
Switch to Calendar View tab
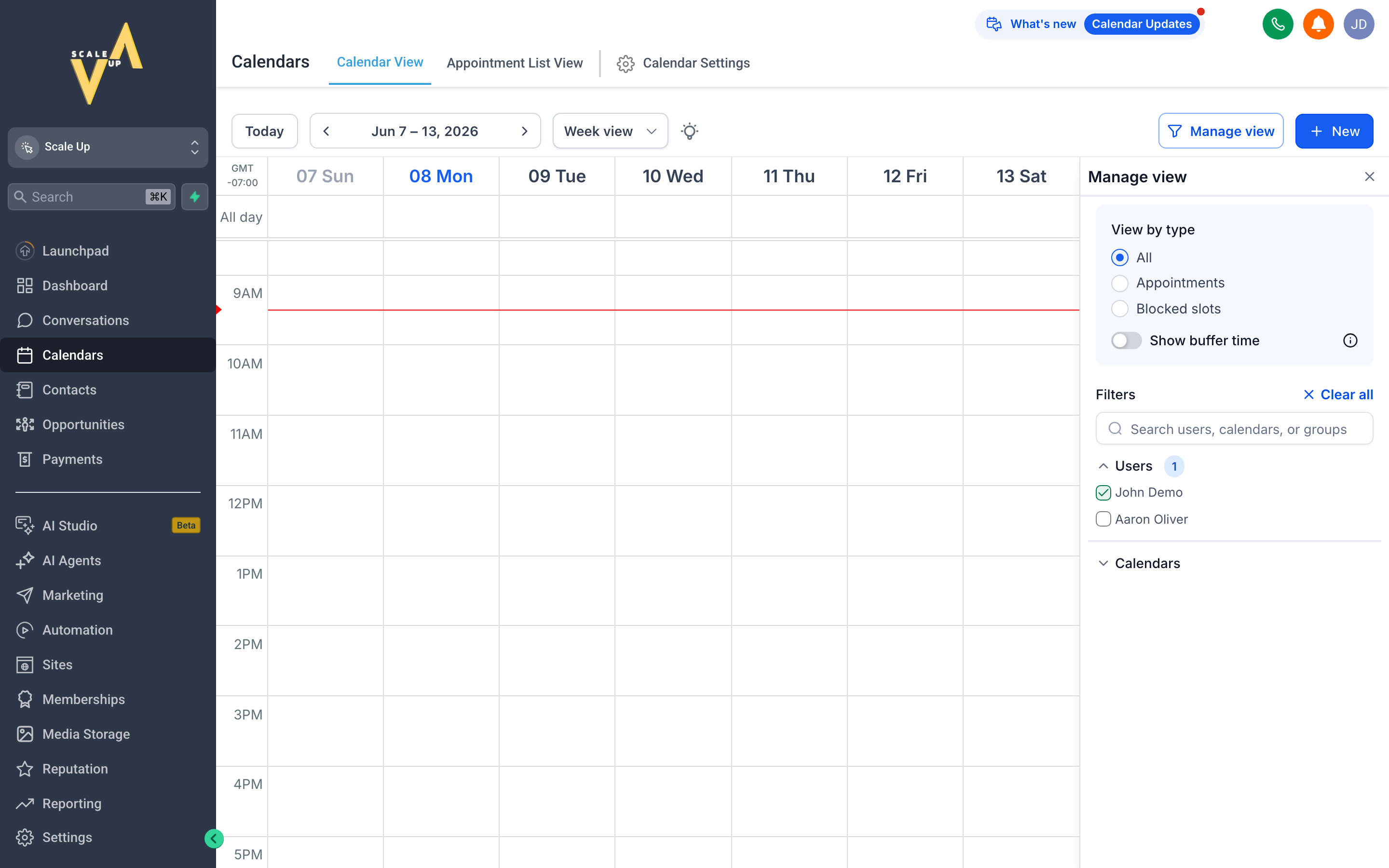click(x=380, y=62)
